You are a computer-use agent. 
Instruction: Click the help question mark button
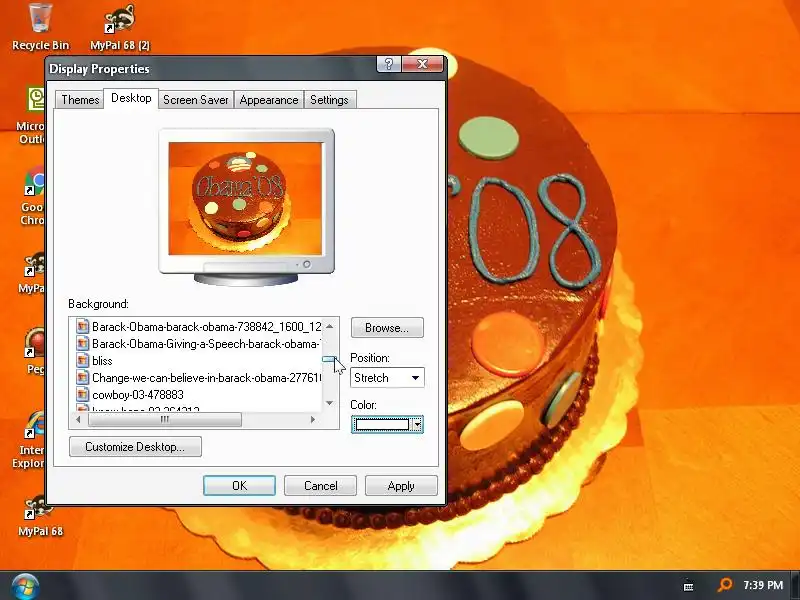click(389, 64)
